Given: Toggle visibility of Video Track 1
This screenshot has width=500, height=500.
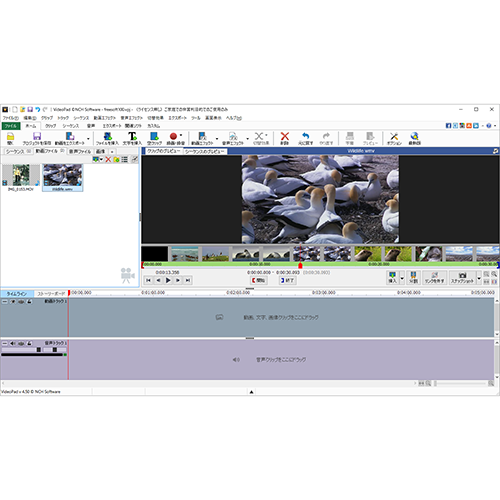Looking at the screenshot, I should pyautogui.click(x=13, y=301).
